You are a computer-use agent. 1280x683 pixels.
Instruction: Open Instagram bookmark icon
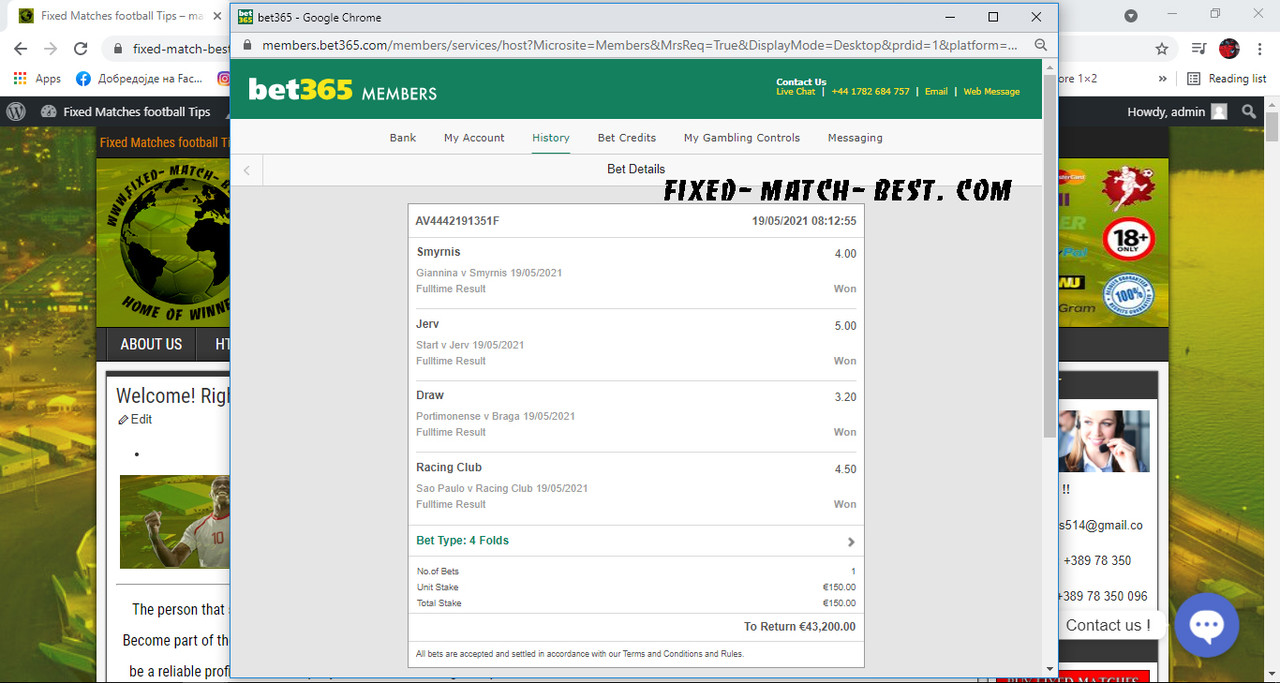tap(224, 78)
